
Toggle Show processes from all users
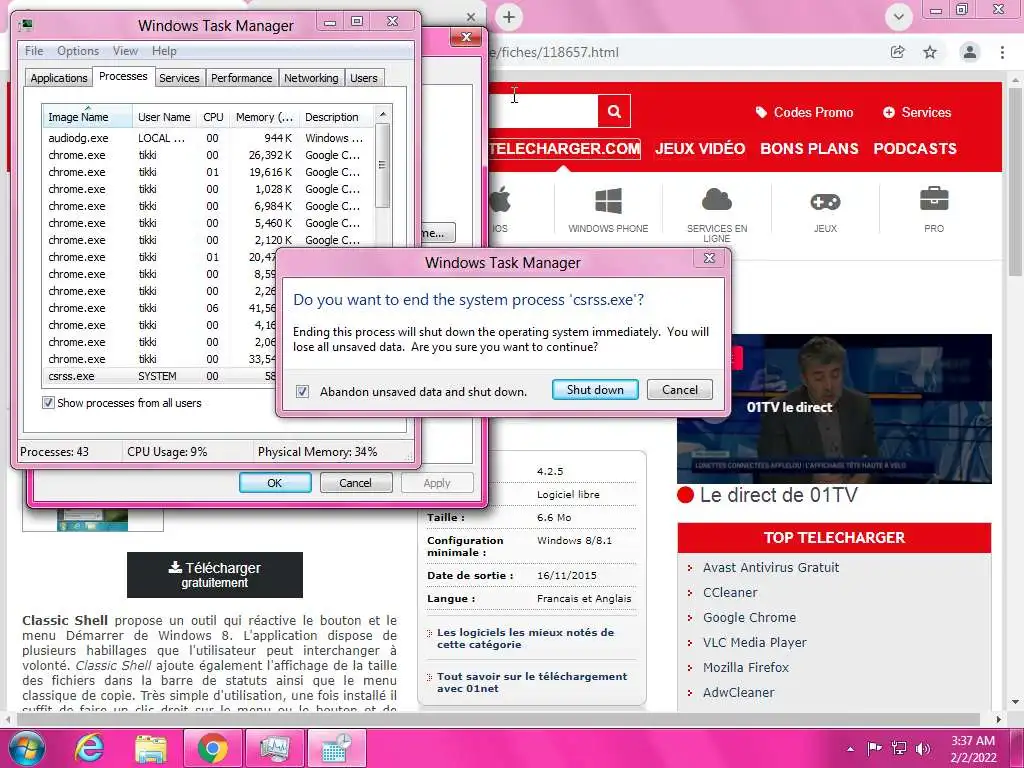click(x=48, y=402)
